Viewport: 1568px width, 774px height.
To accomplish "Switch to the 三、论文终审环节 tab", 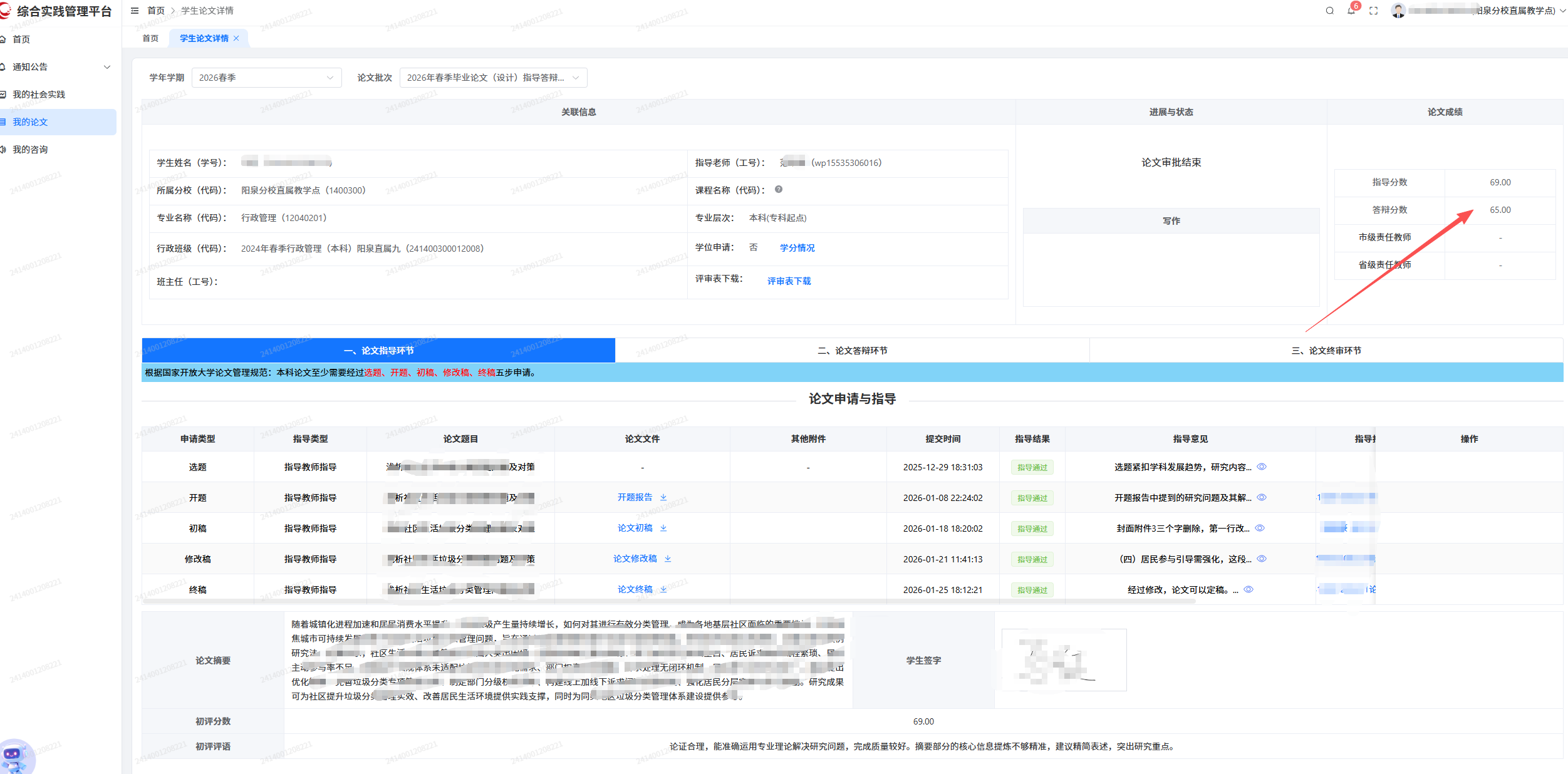I will (x=1326, y=351).
